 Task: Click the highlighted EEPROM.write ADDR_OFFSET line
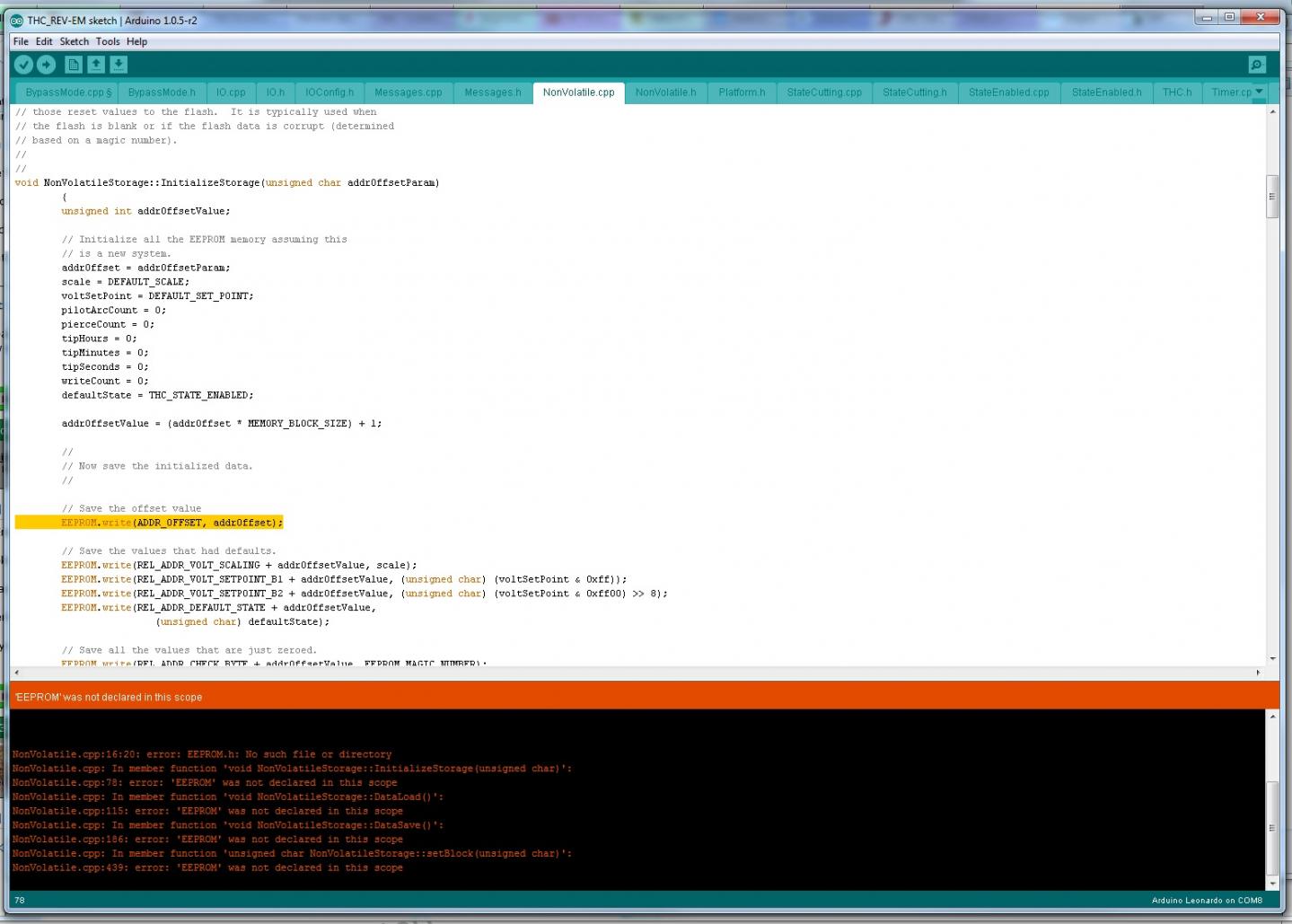(171, 523)
